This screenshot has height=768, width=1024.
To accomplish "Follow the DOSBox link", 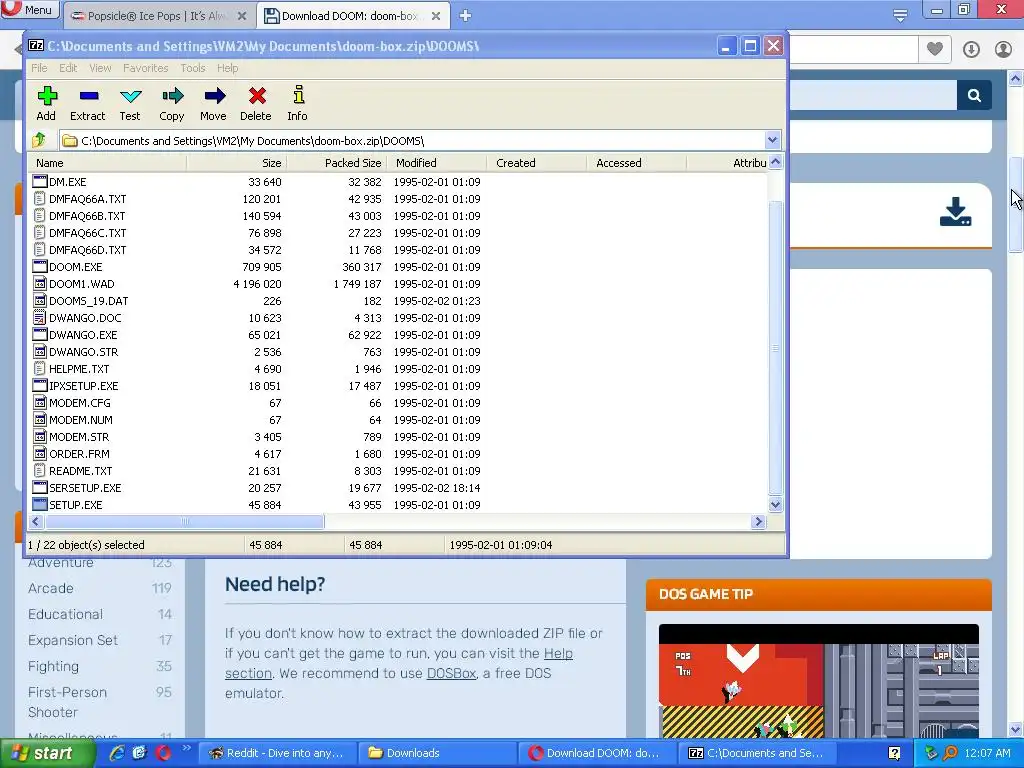I will click(451, 673).
